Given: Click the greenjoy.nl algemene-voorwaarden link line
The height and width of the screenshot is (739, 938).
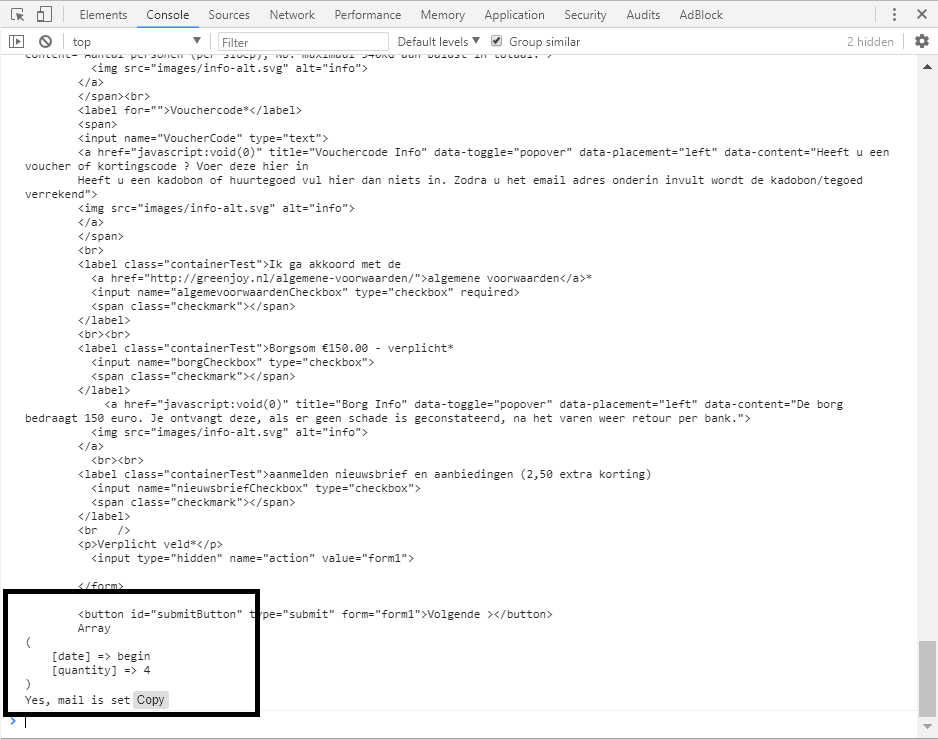Looking at the screenshot, I should [342, 278].
